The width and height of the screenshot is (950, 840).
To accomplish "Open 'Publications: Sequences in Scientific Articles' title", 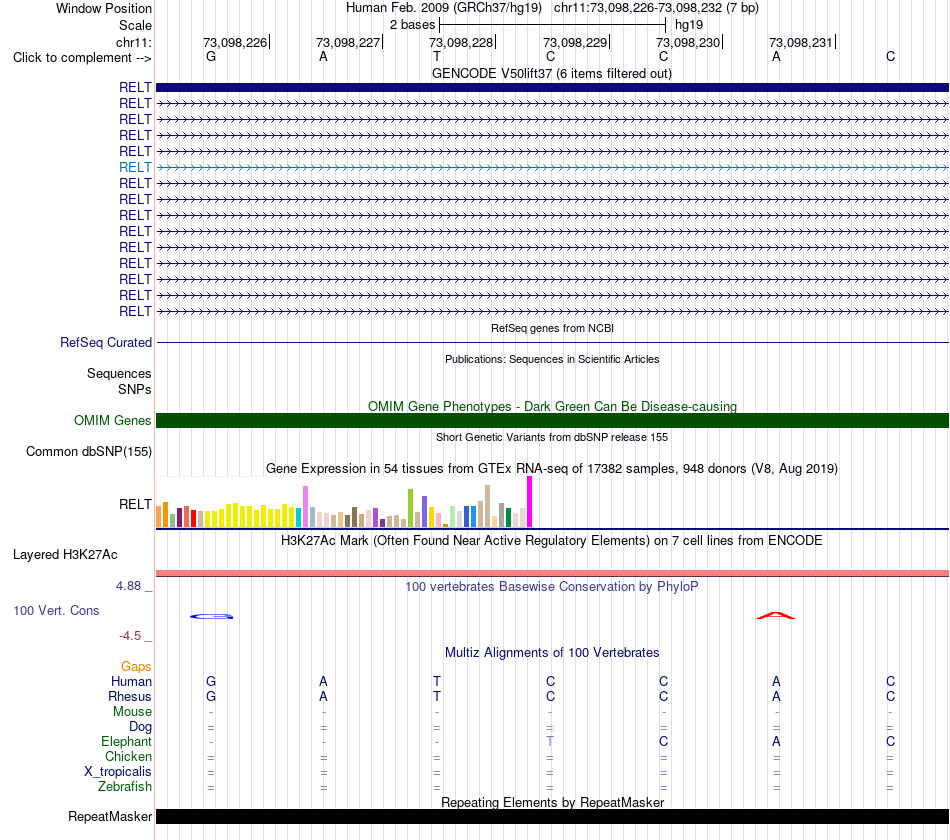I will tap(552, 359).
